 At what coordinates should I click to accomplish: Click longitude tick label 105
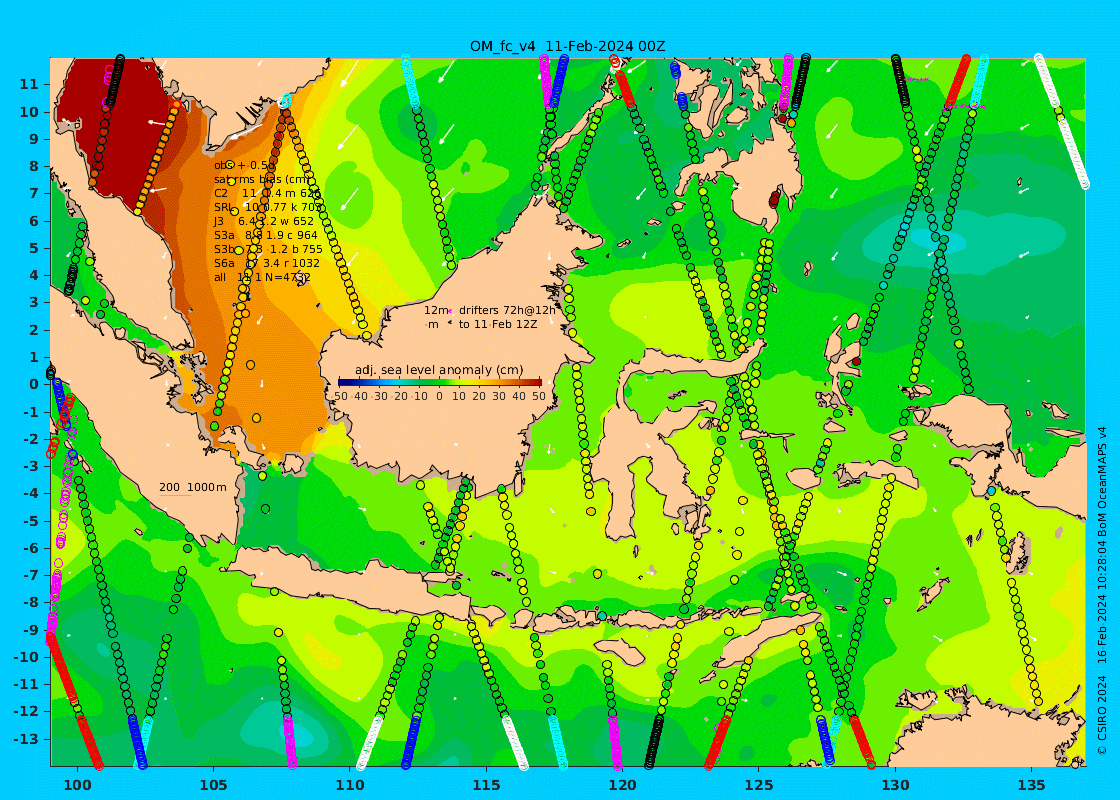[x=214, y=786]
